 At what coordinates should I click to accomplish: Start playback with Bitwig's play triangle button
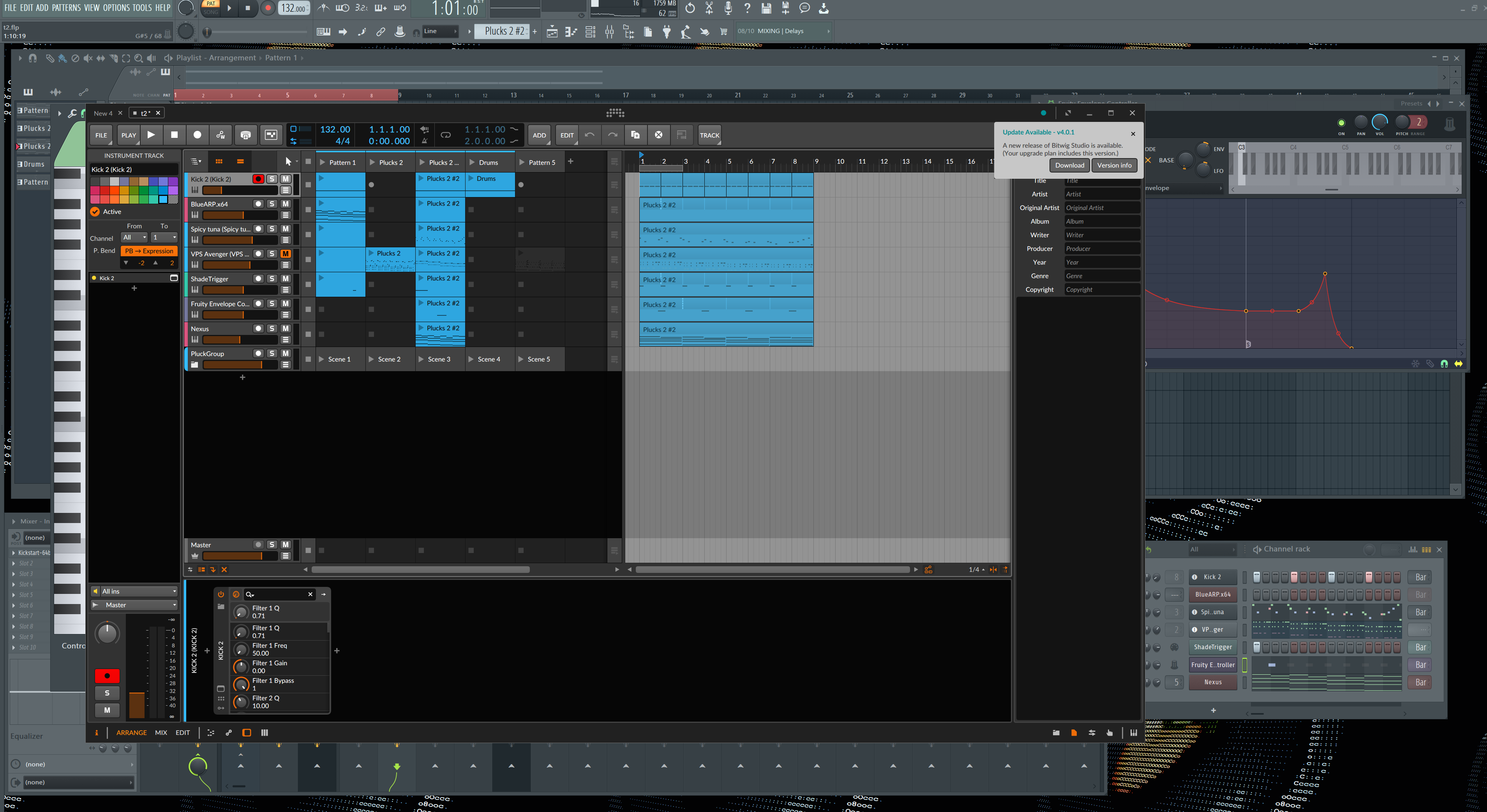[151, 135]
